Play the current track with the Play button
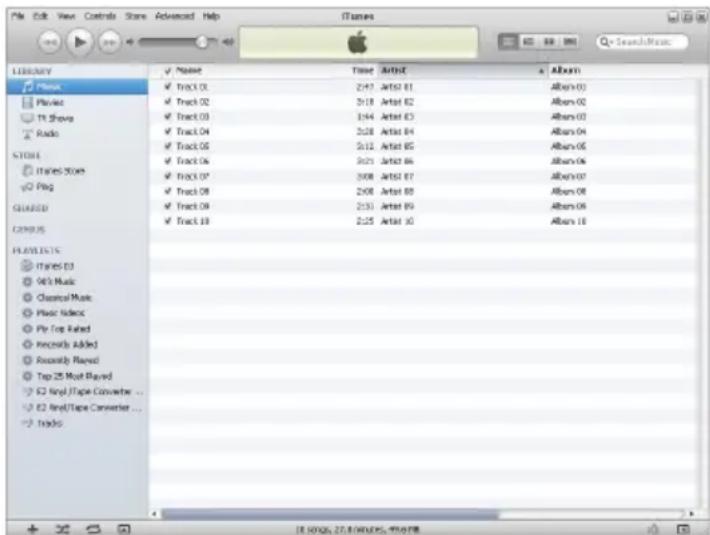 [x=80, y=42]
